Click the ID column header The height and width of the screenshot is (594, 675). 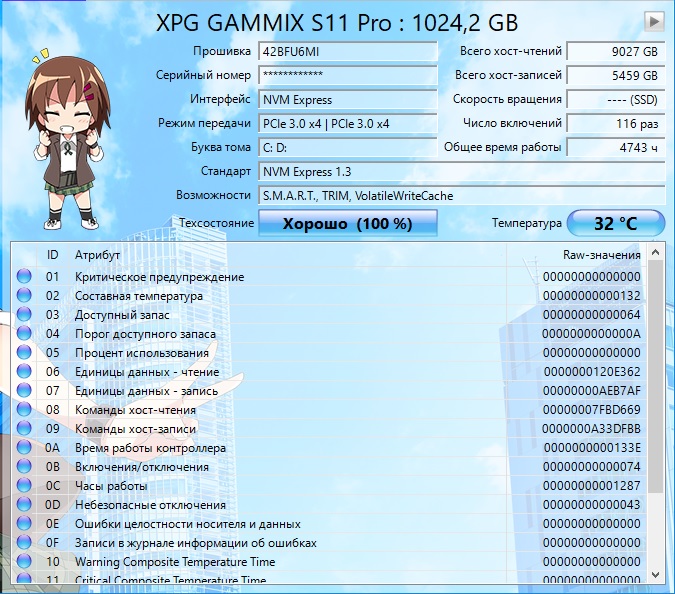52,255
